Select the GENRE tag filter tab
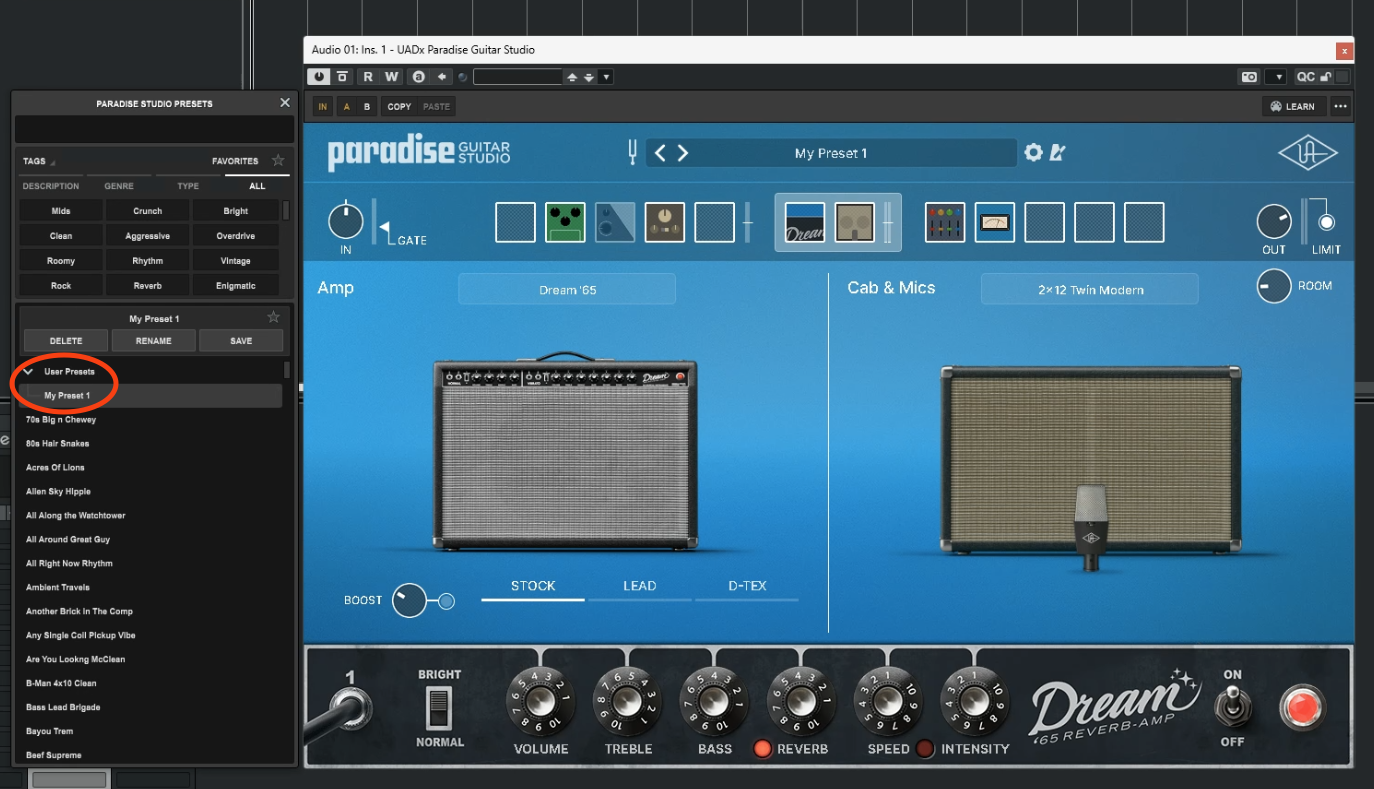Image resolution: width=1374 pixels, height=789 pixels. coord(119,186)
